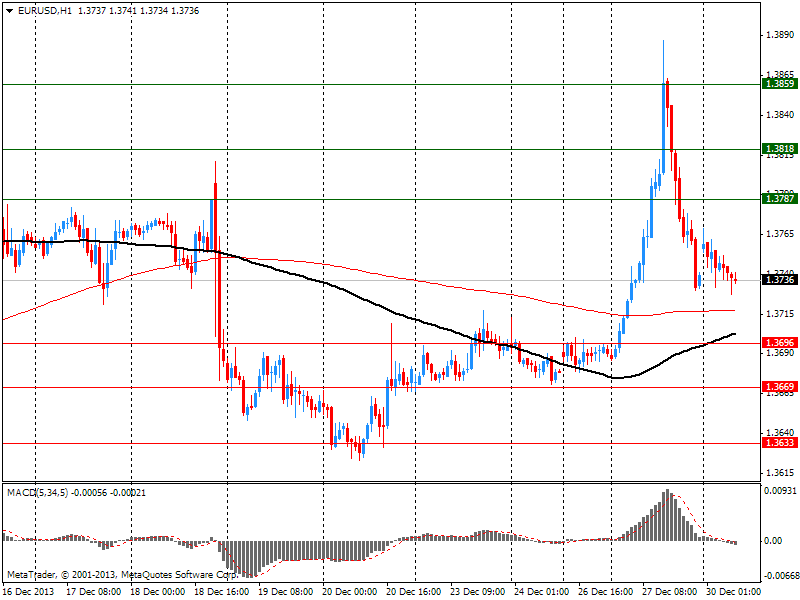Click the red 1.3696 support level label
The width and height of the screenshot is (800, 600).
click(x=780, y=343)
